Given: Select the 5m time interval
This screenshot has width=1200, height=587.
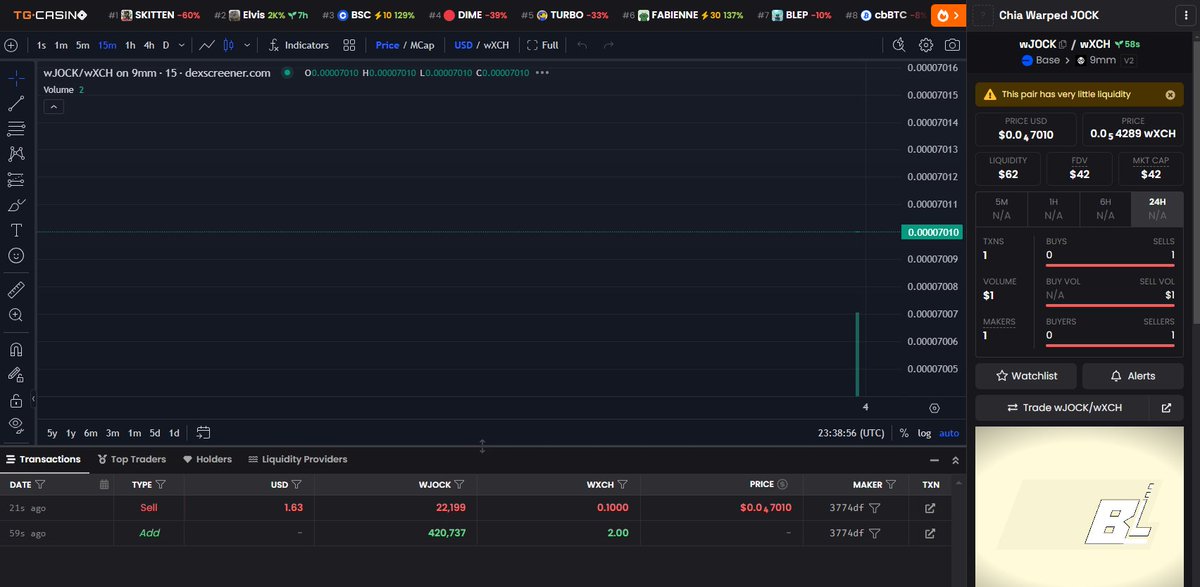Looking at the screenshot, I should [83, 45].
